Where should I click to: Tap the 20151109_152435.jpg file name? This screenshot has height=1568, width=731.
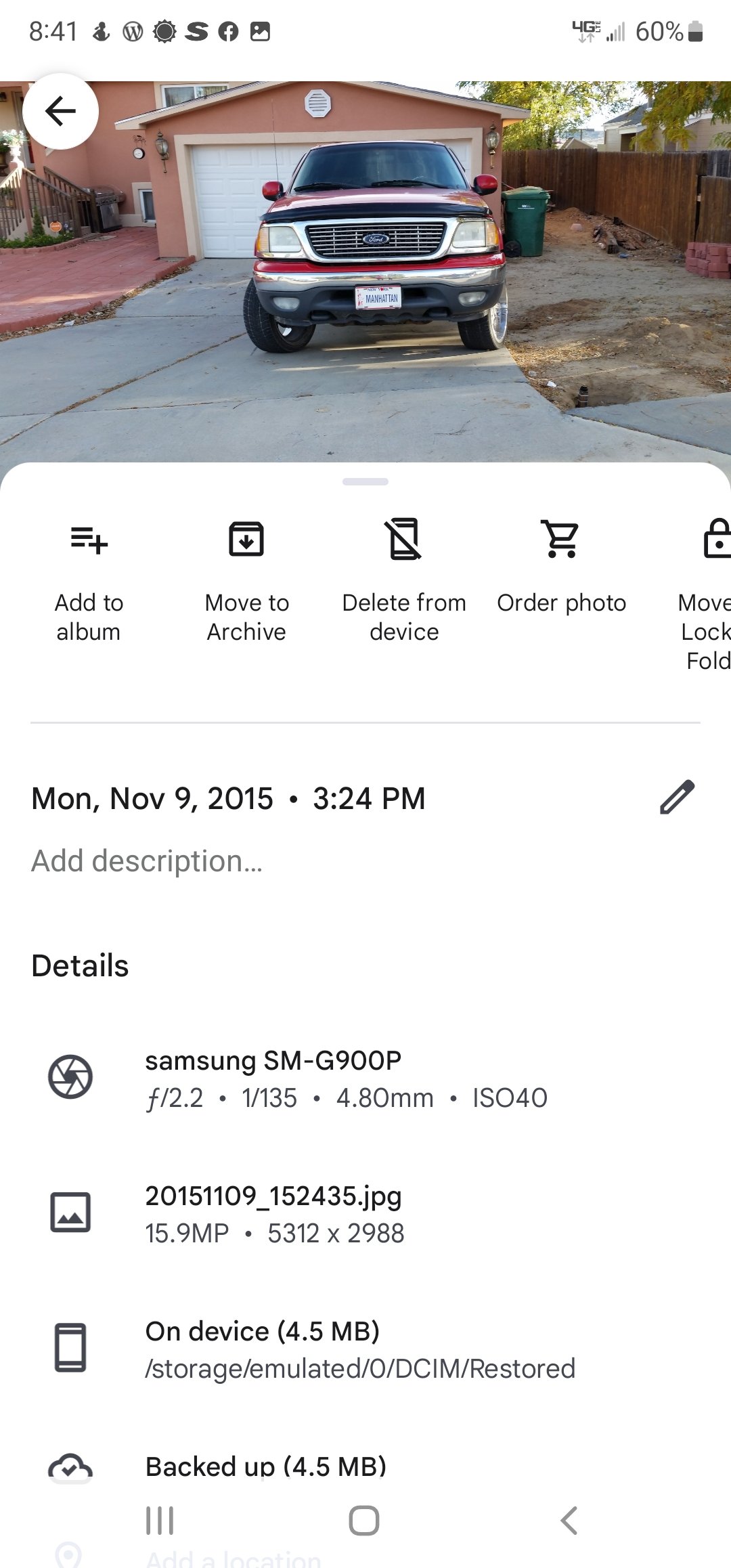[x=273, y=1196]
